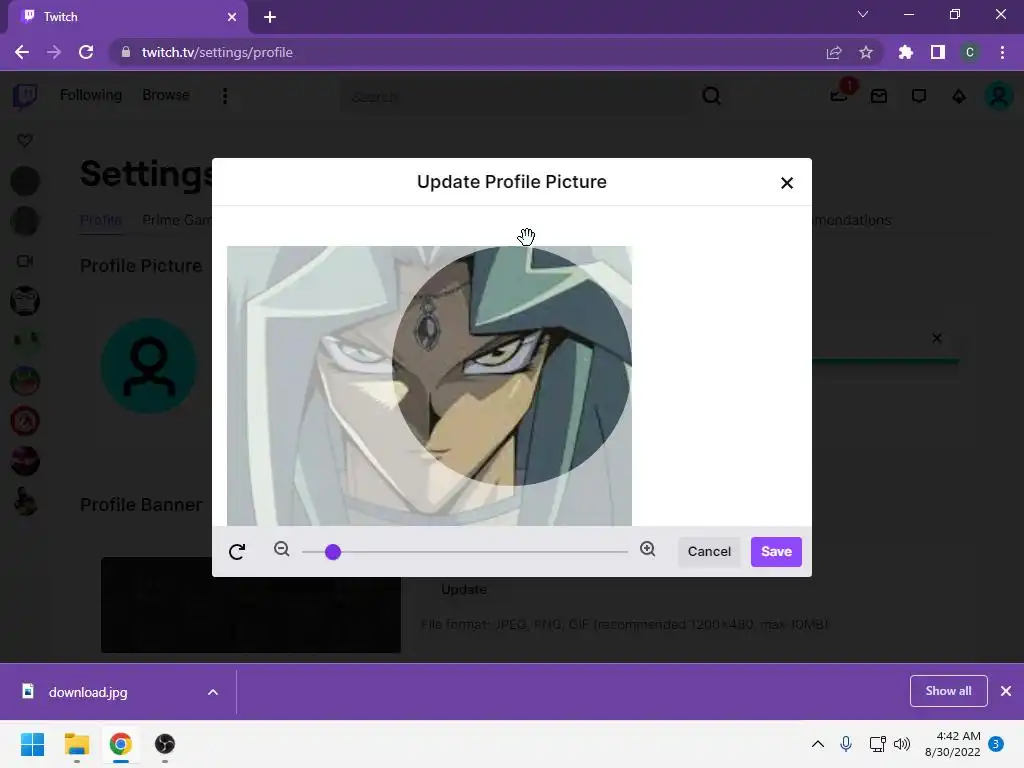The image size is (1024, 768).
Task: Bookmark this page with the star icon
Action: tap(866, 52)
